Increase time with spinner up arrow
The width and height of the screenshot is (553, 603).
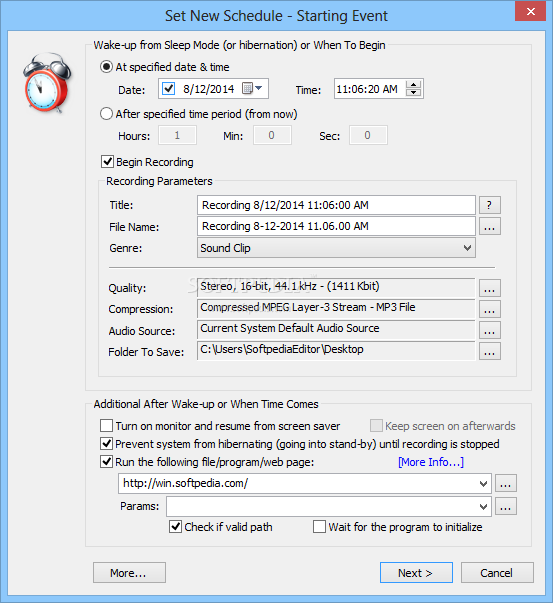click(x=413, y=84)
